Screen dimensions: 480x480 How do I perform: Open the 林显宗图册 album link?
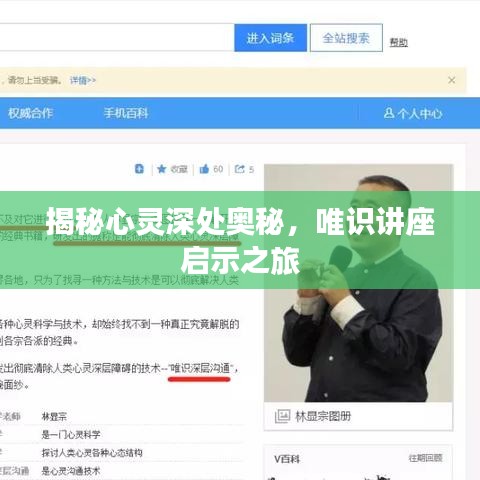323,416
